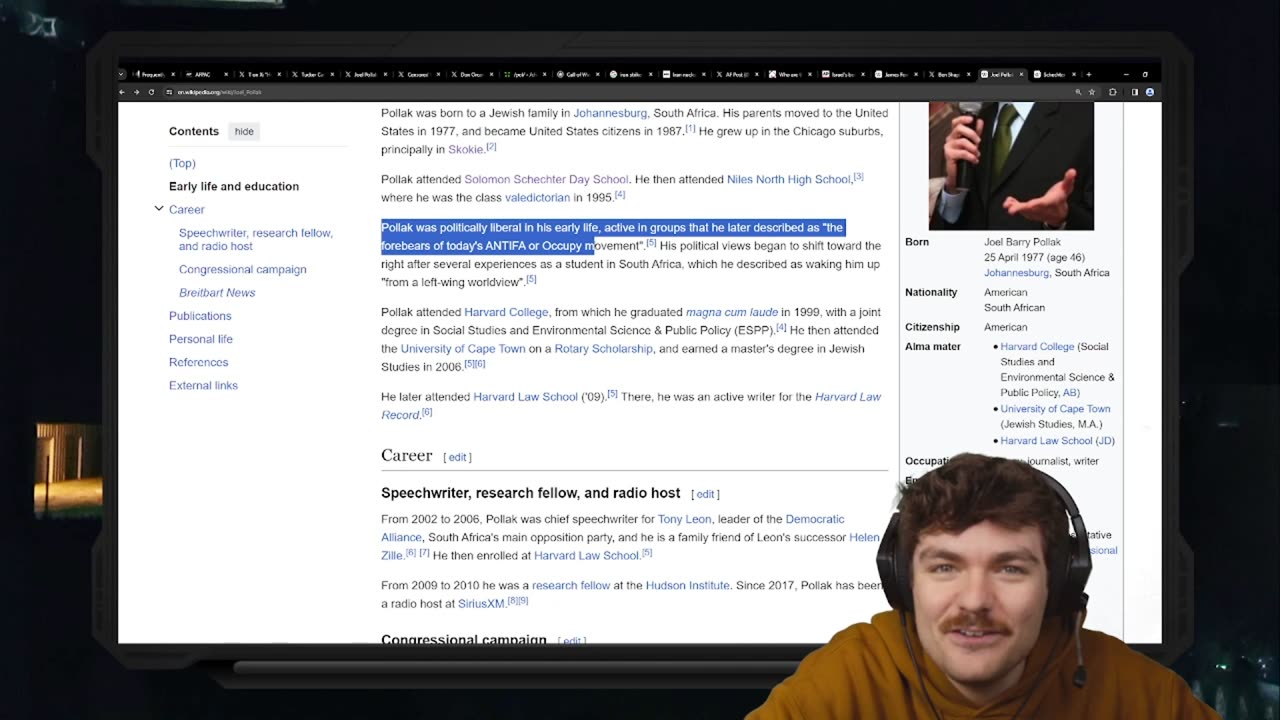Open the Niles North High School link

(x=789, y=180)
